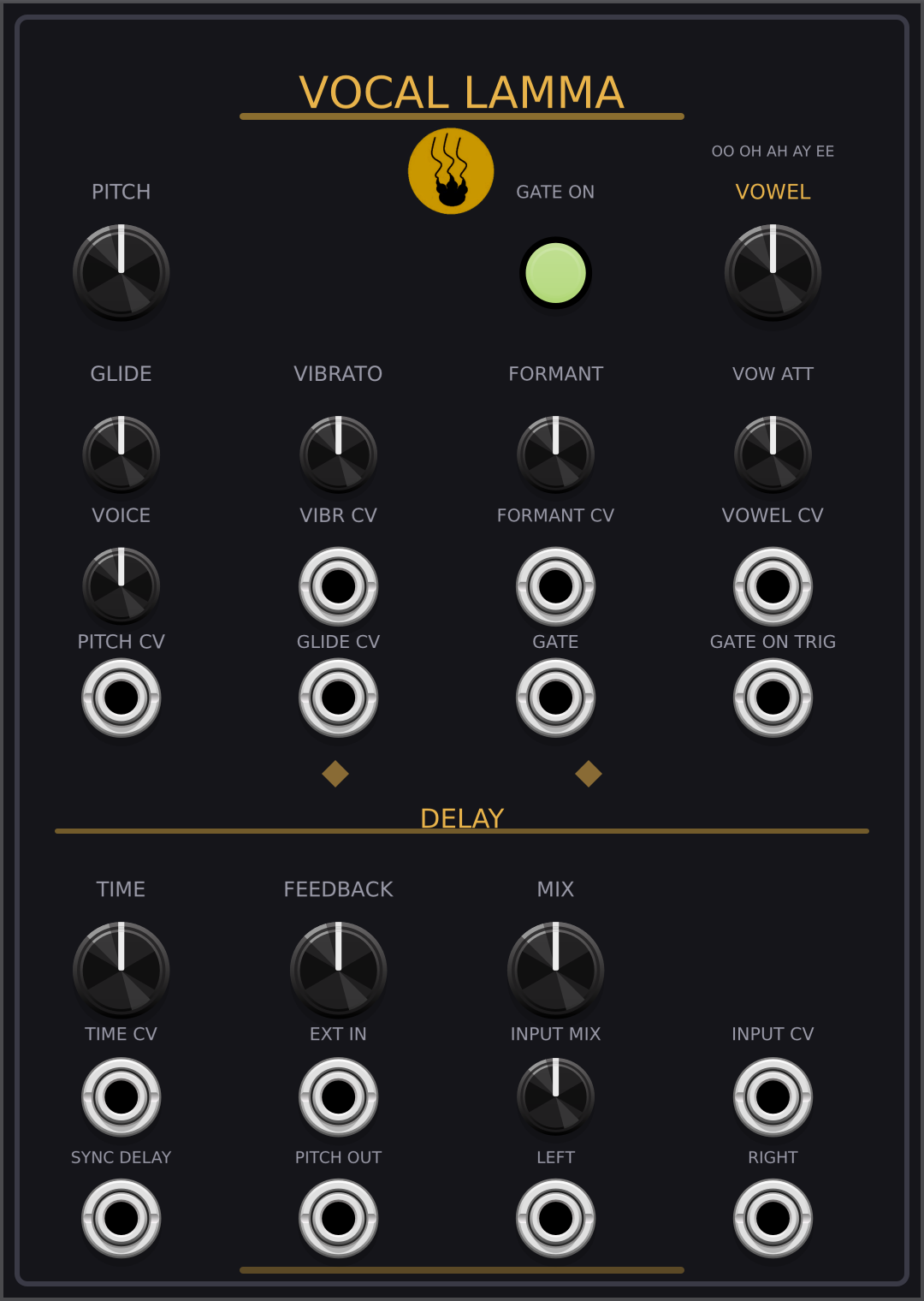Click the VOICE knob
This screenshot has height=1301, width=924.
(x=121, y=586)
